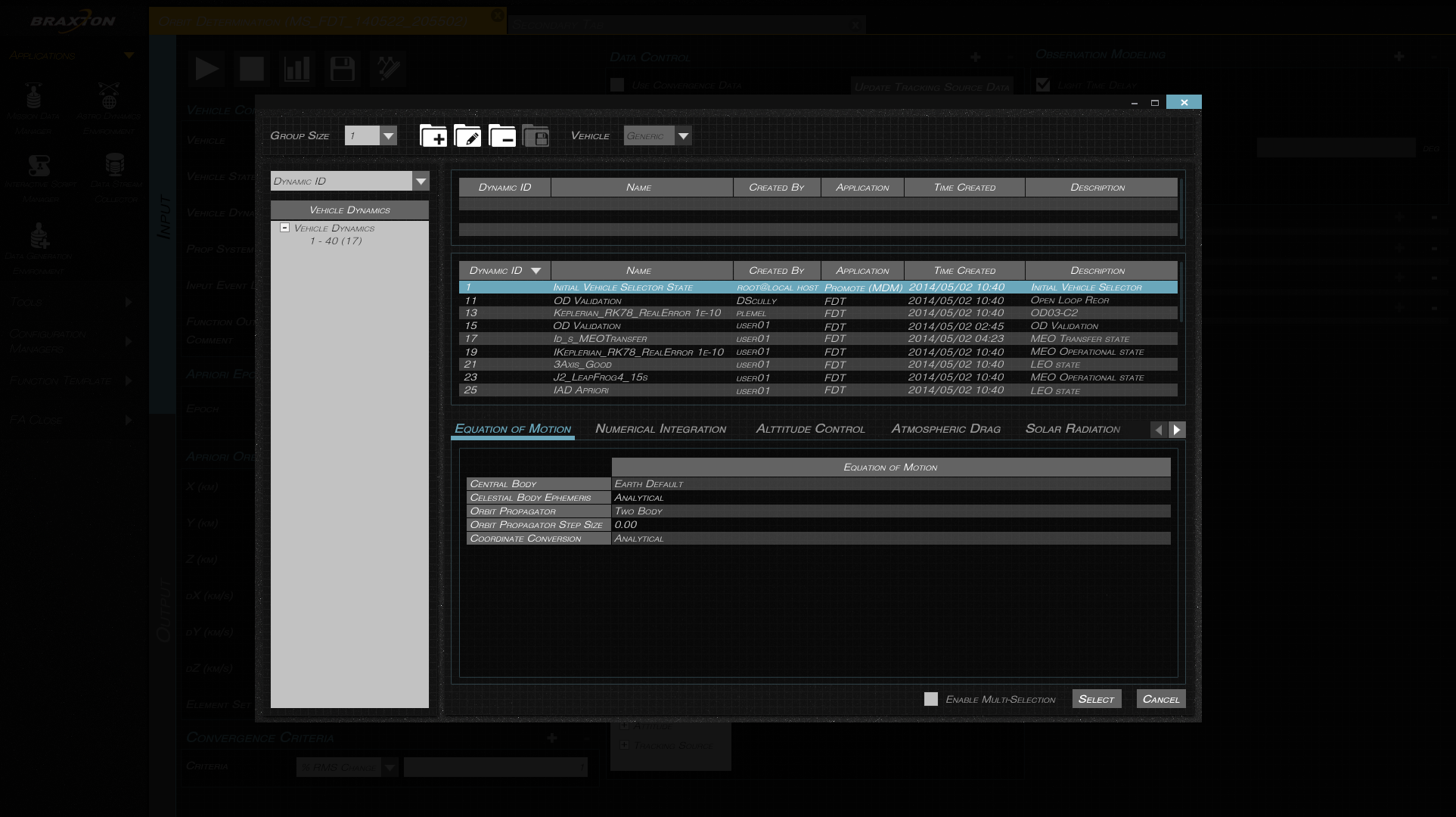Create a new group with the folder-plus icon
The width and height of the screenshot is (1456, 817).
tap(433, 136)
